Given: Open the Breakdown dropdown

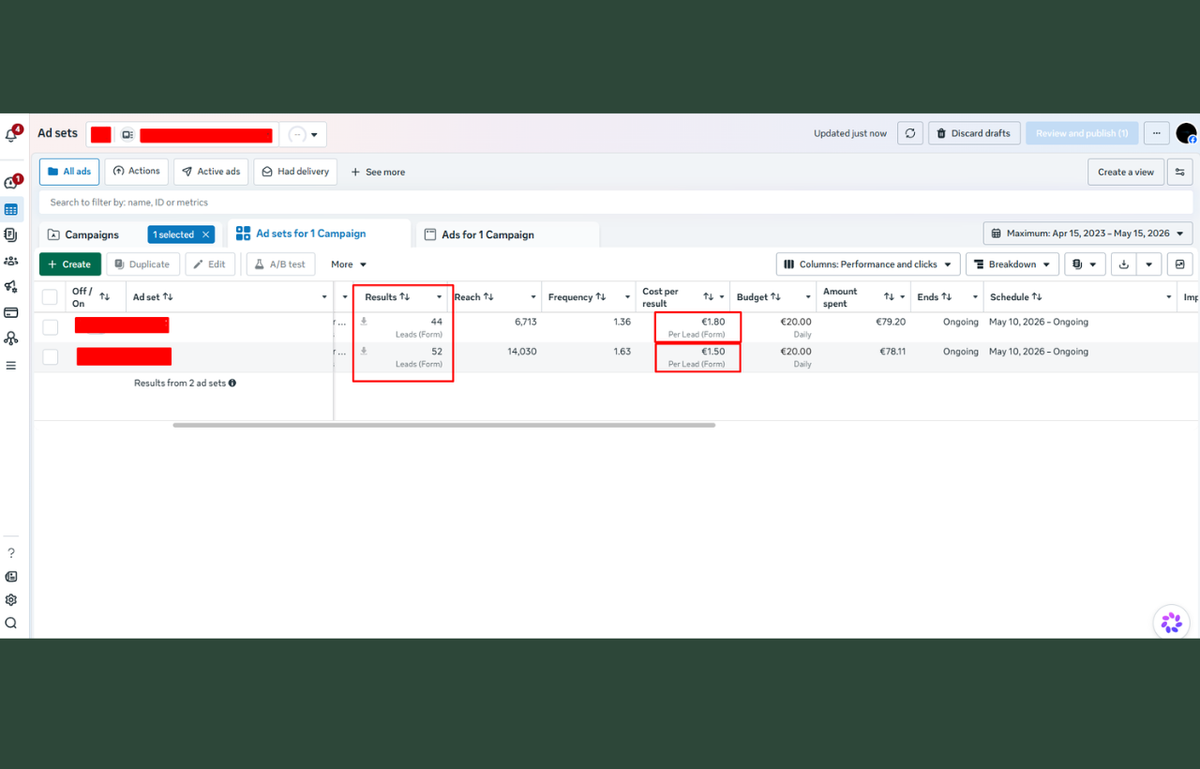Looking at the screenshot, I should [1012, 264].
